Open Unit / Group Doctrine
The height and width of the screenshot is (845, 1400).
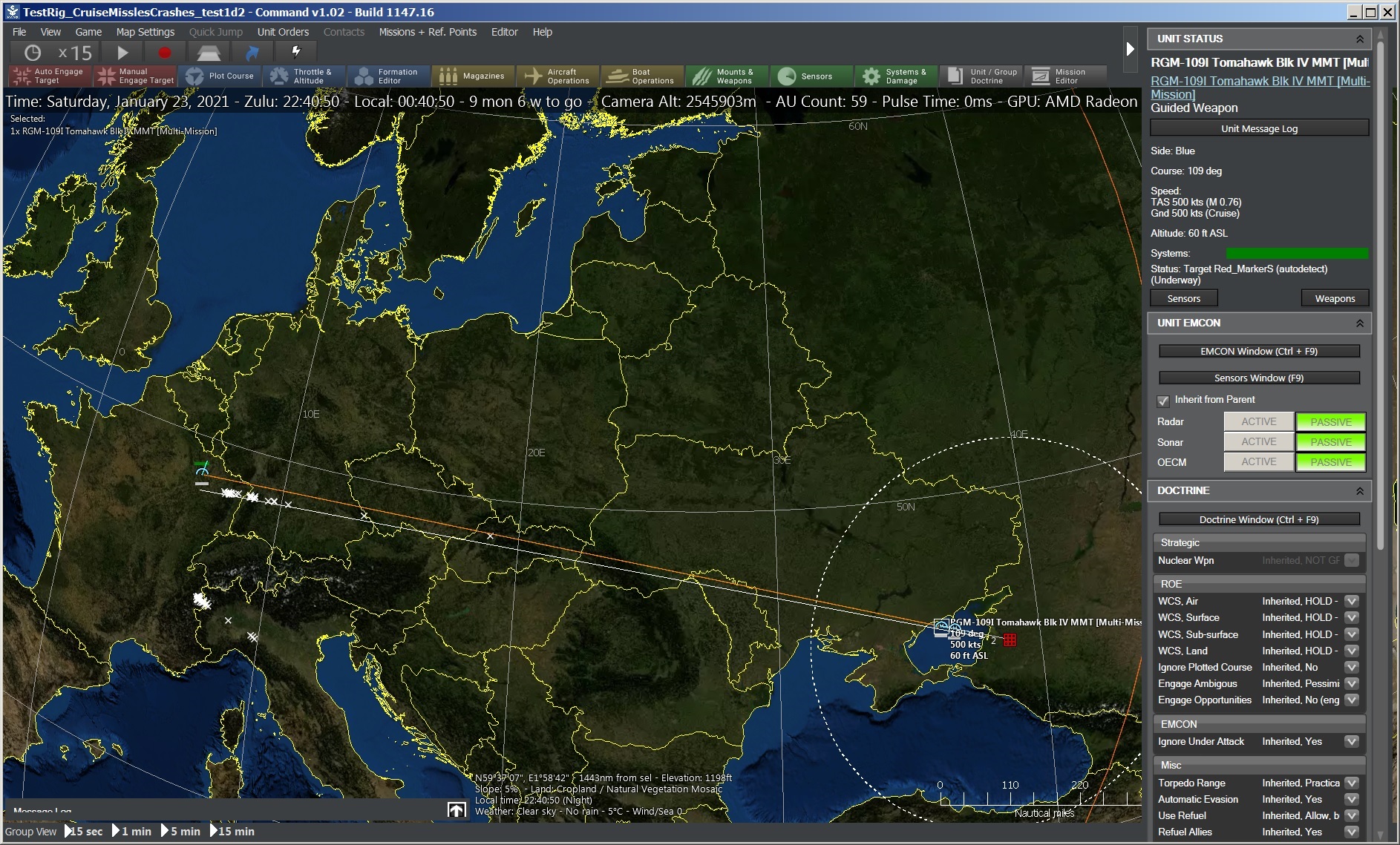point(981,76)
